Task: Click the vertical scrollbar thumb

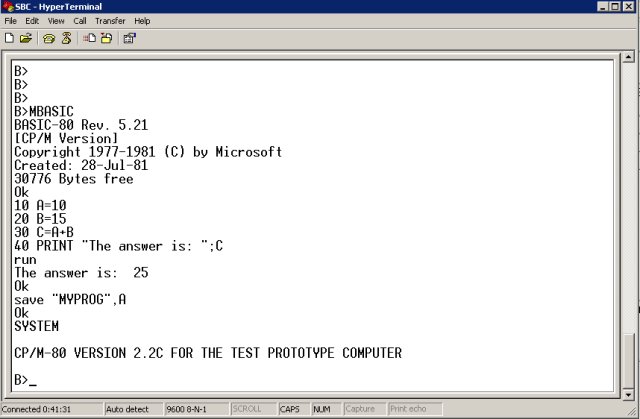Action: click(x=629, y=361)
